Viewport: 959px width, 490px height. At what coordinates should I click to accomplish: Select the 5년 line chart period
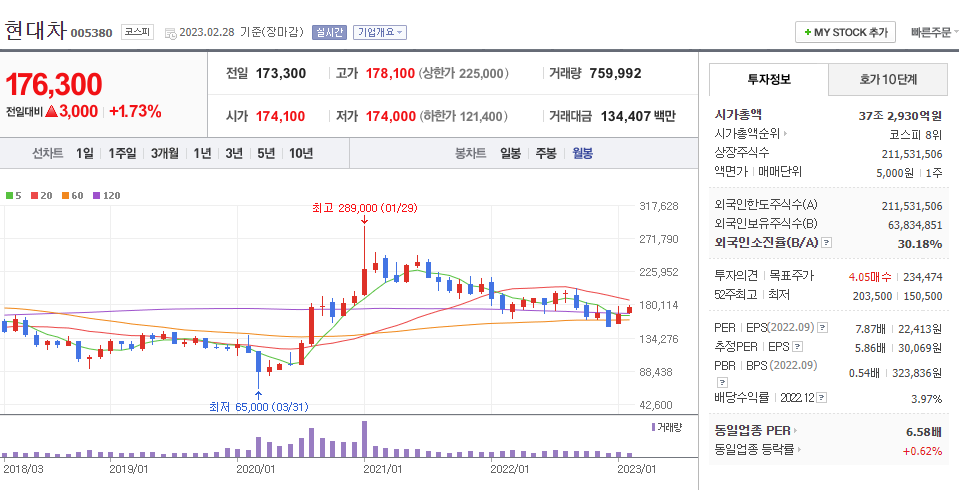click(x=265, y=154)
